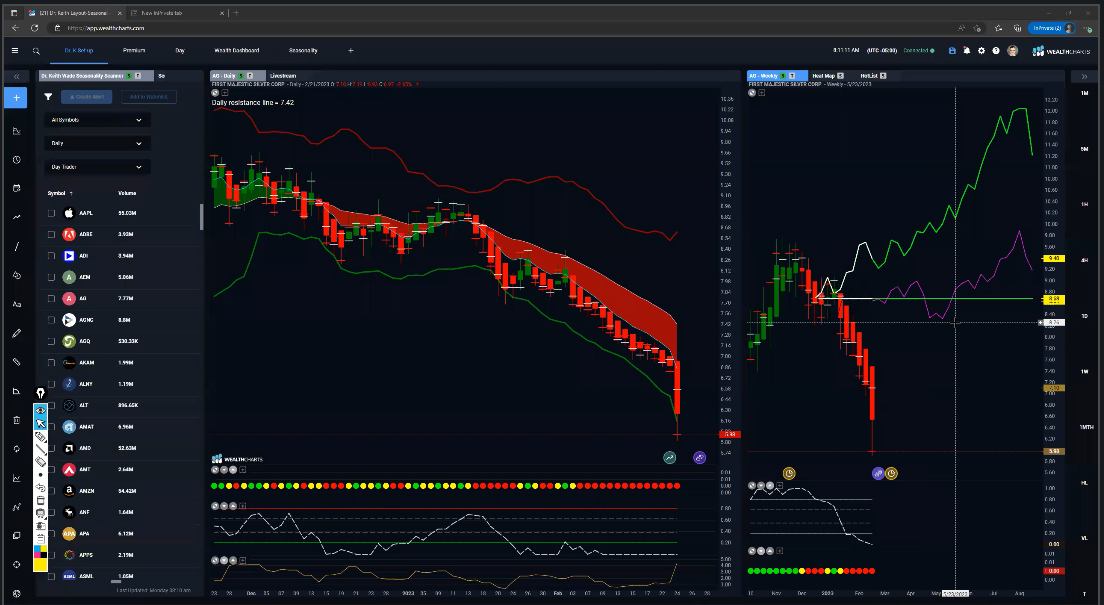Expand the plus box on daily chart header
1104x605 pixels.
pos(225,93)
